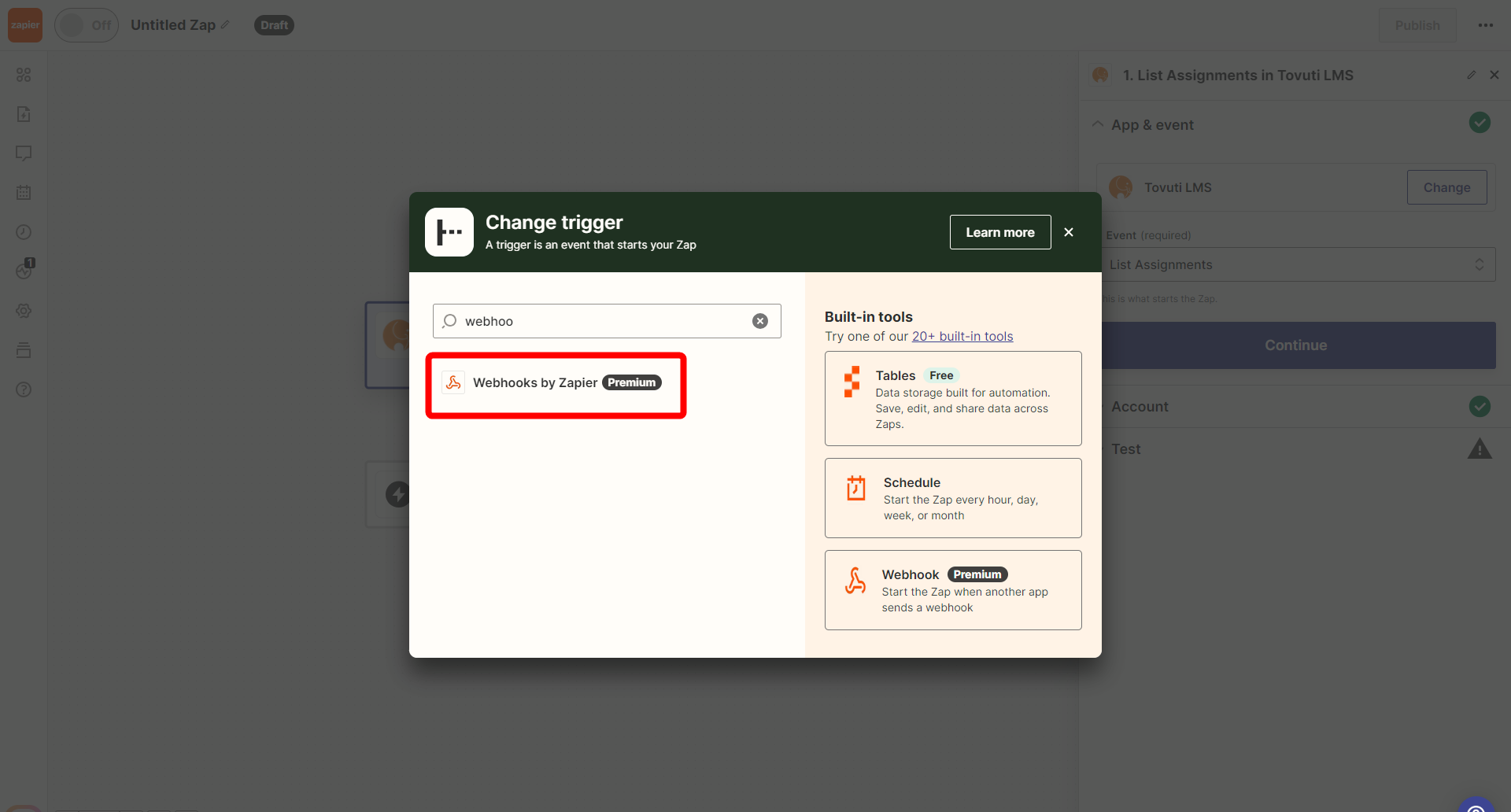Click the Publish button
This screenshot has height=812, width=1511.
(x=1417, y=25)
